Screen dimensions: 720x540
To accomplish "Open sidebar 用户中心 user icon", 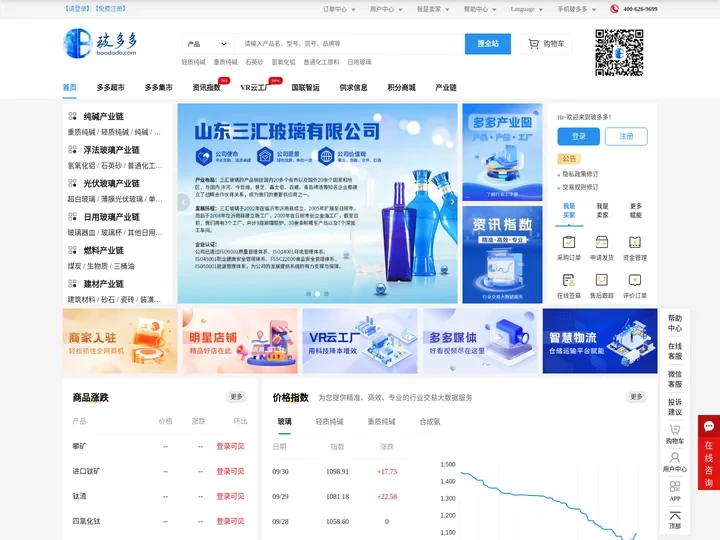I will [675, 458].
